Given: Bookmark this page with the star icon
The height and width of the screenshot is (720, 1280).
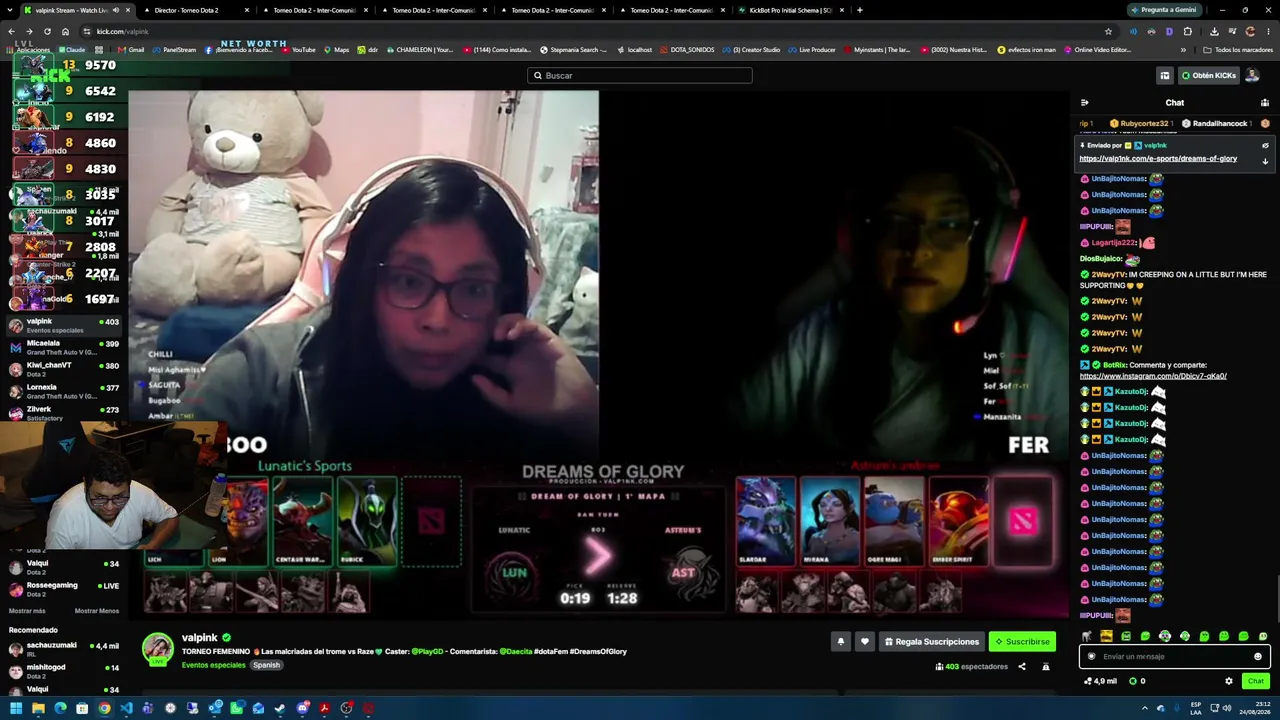Looking at the screenshot, I should click(x=1108, y=31).
